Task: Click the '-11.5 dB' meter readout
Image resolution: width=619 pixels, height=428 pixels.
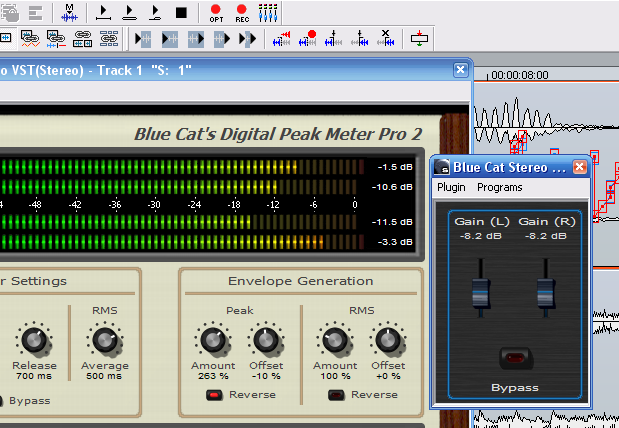Action: click(392, 222)
